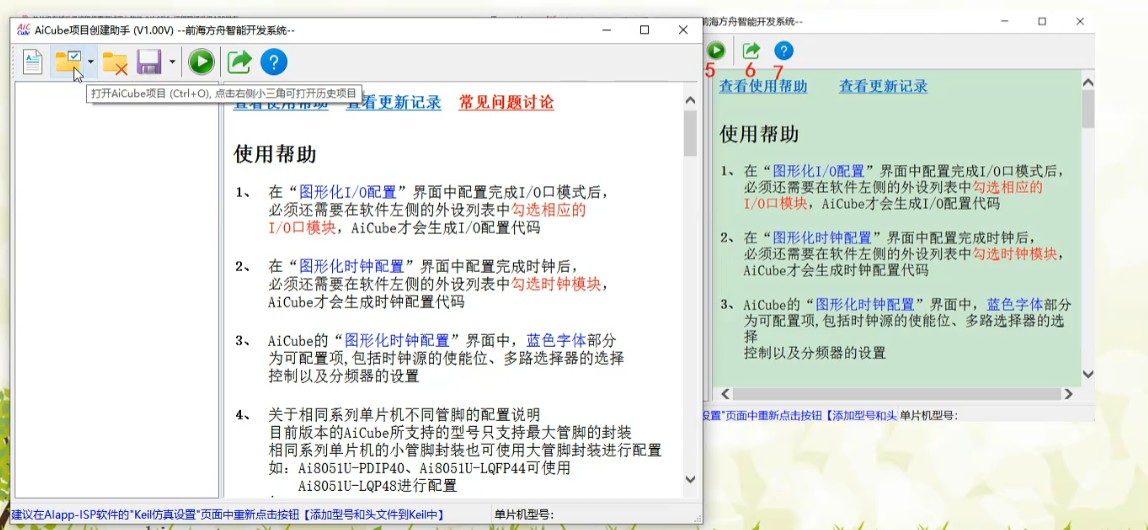Open 查看更新记录 link in back window
This screenshot has height=530, width=1148.
[883, 86]
